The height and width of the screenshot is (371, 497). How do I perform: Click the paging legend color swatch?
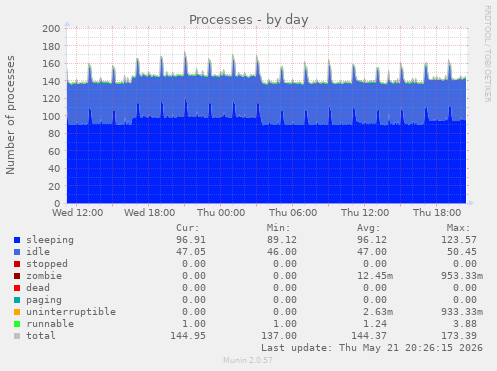(17, 300)
